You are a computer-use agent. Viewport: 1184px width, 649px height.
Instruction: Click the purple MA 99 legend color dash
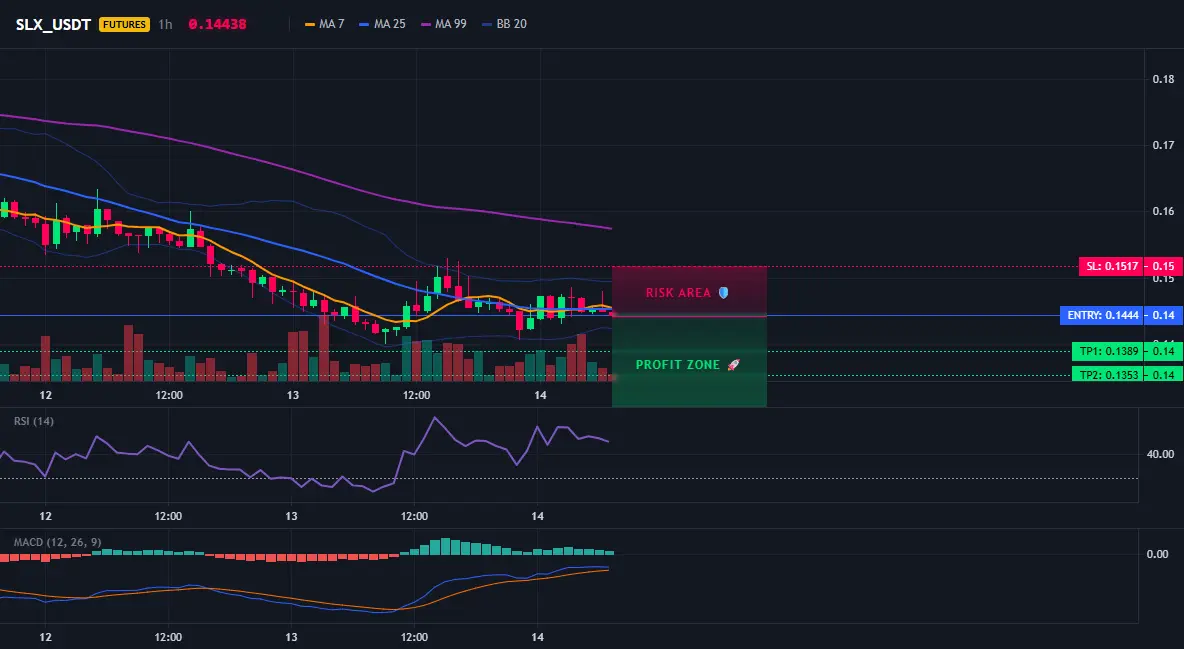(x=426, y=24)
